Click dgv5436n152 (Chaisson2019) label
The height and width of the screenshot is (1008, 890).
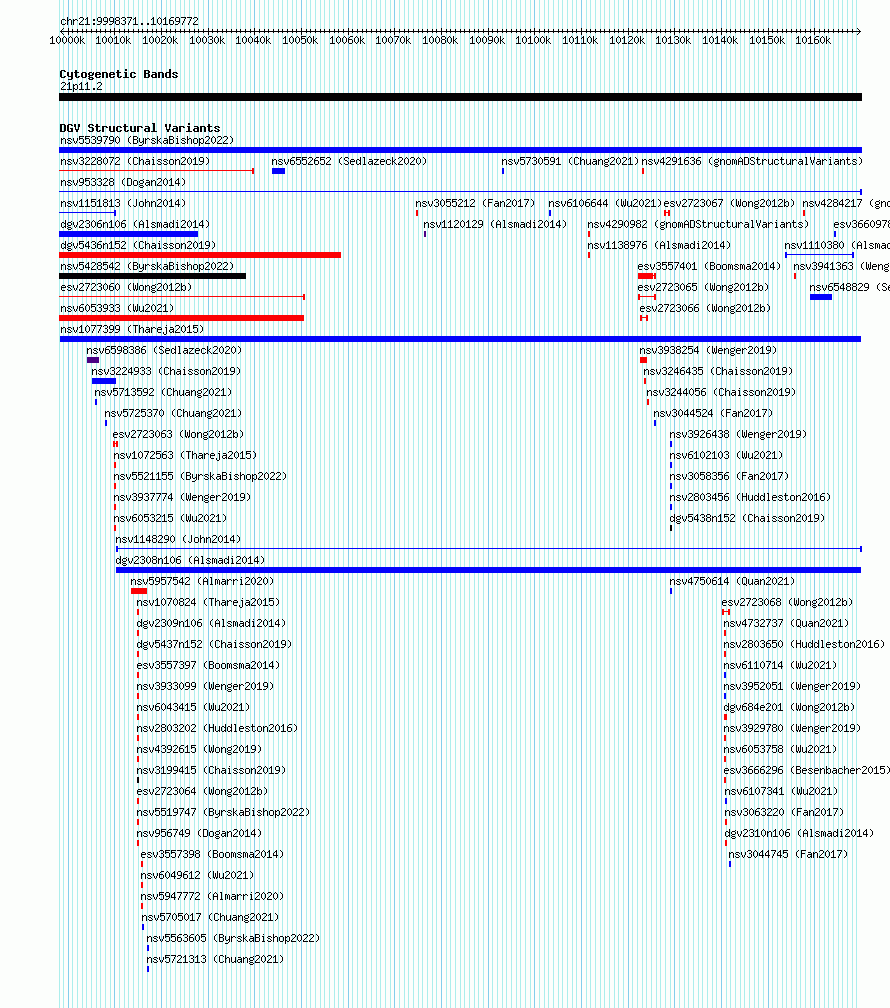138,246
